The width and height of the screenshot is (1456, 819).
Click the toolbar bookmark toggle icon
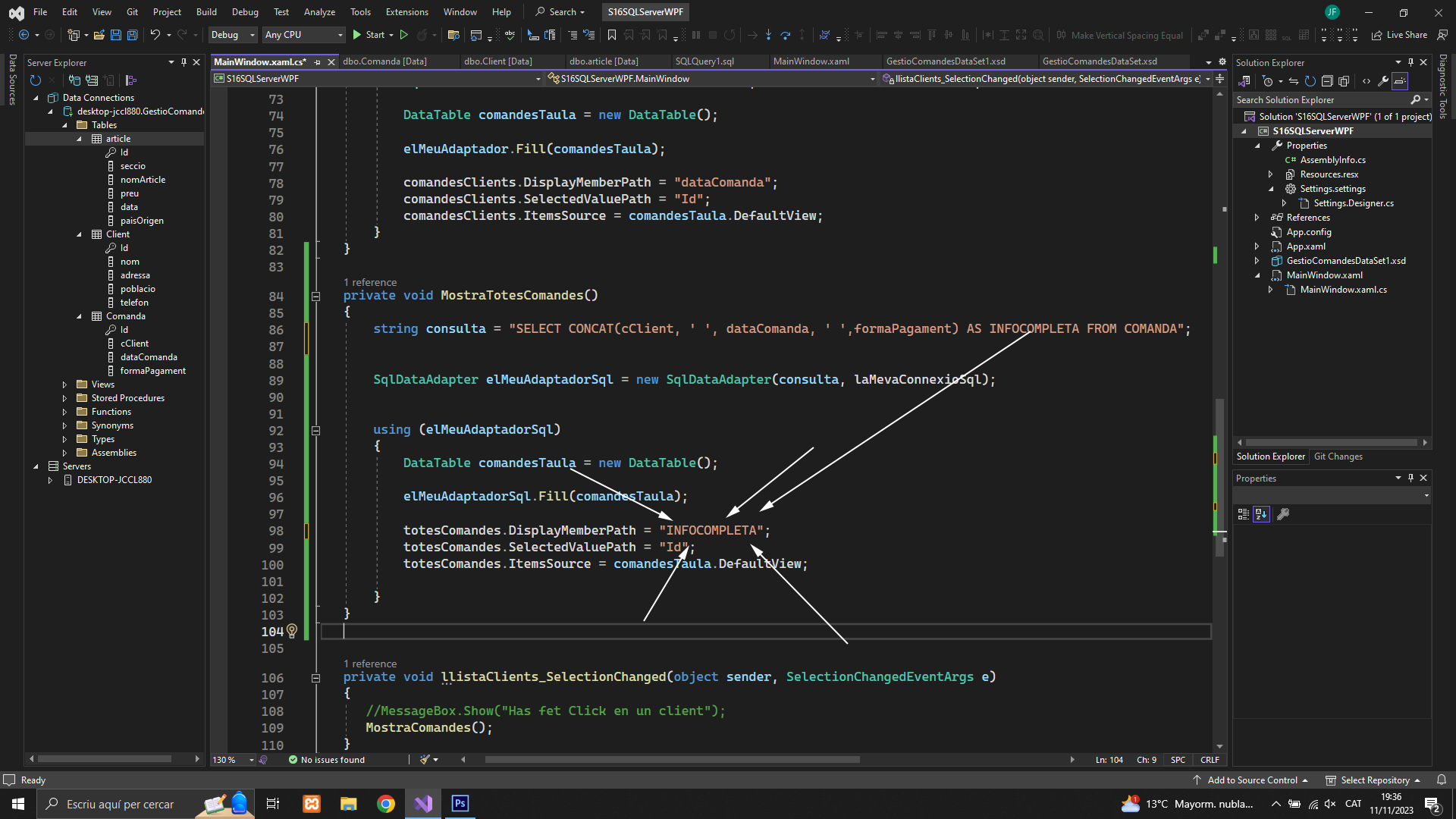pos(611,35)
